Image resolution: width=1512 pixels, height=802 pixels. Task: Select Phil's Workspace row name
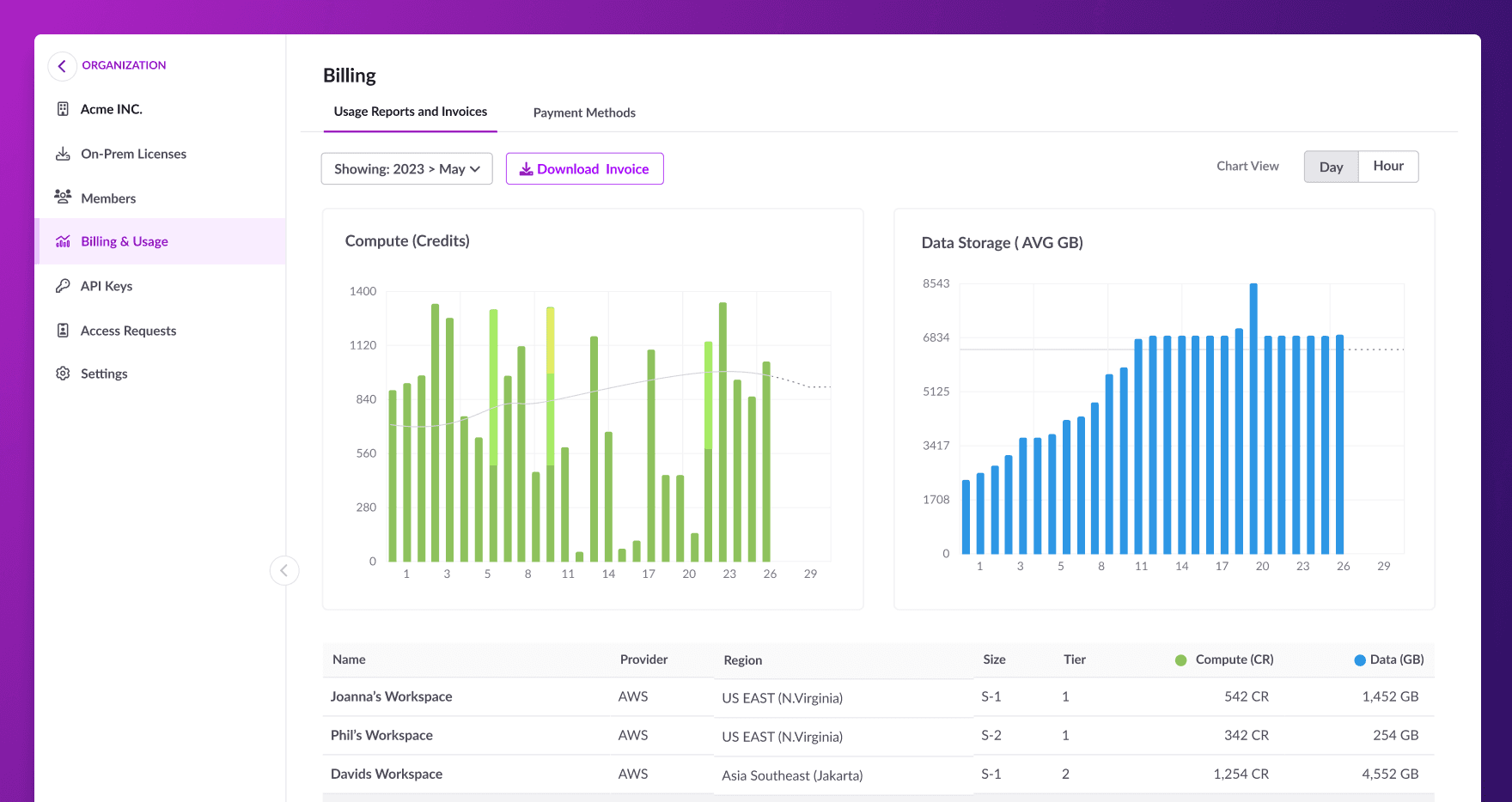pyautogui.click(x=381, y=735)
